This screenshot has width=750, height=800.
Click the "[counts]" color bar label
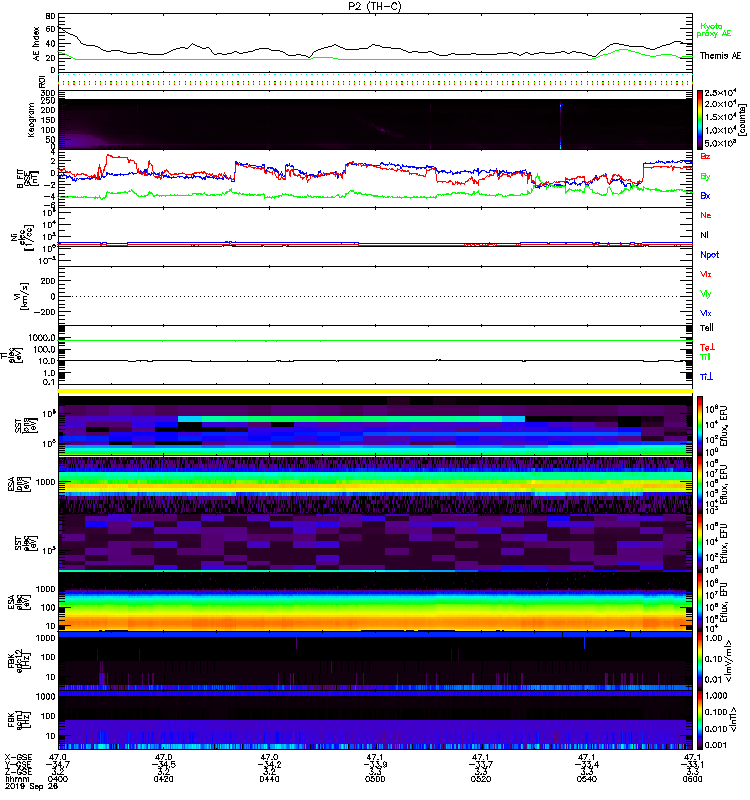pyautogui.click(x=742, y=120)
